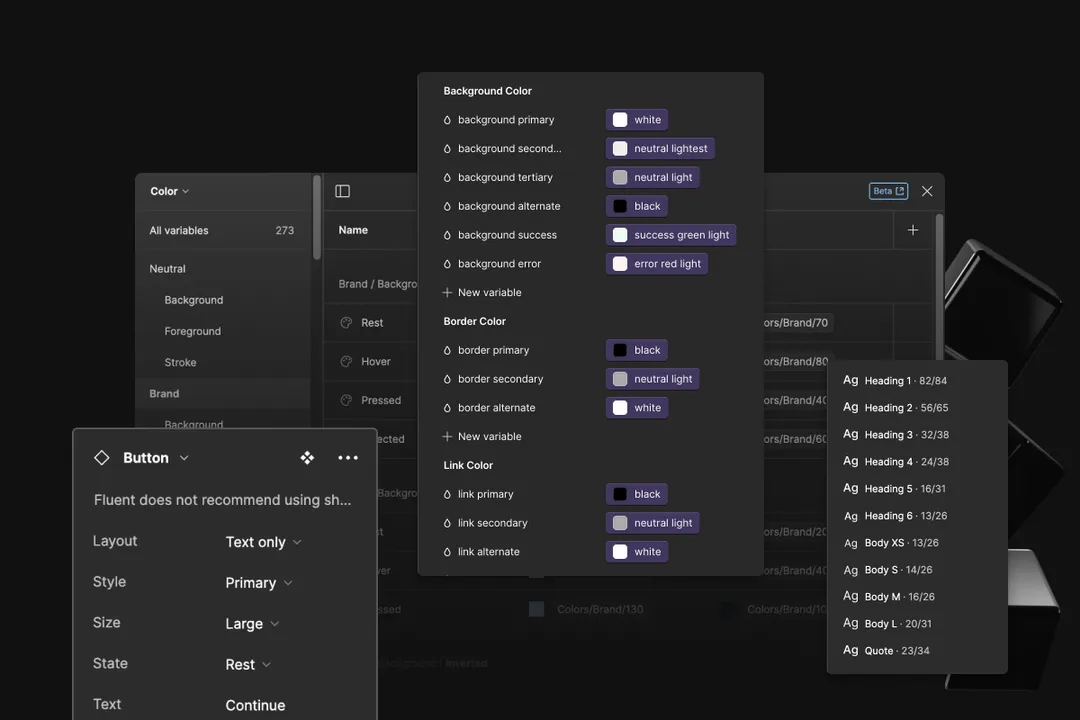Toggle the sidebar panel icon
The height and width of the screenshot is (720, 1080).
pos(342,191)
